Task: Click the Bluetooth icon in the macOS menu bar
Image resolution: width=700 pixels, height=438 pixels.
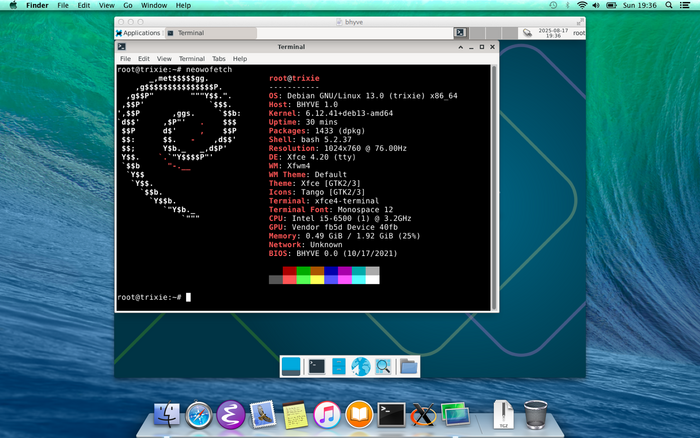Action: tap(567, 5)
